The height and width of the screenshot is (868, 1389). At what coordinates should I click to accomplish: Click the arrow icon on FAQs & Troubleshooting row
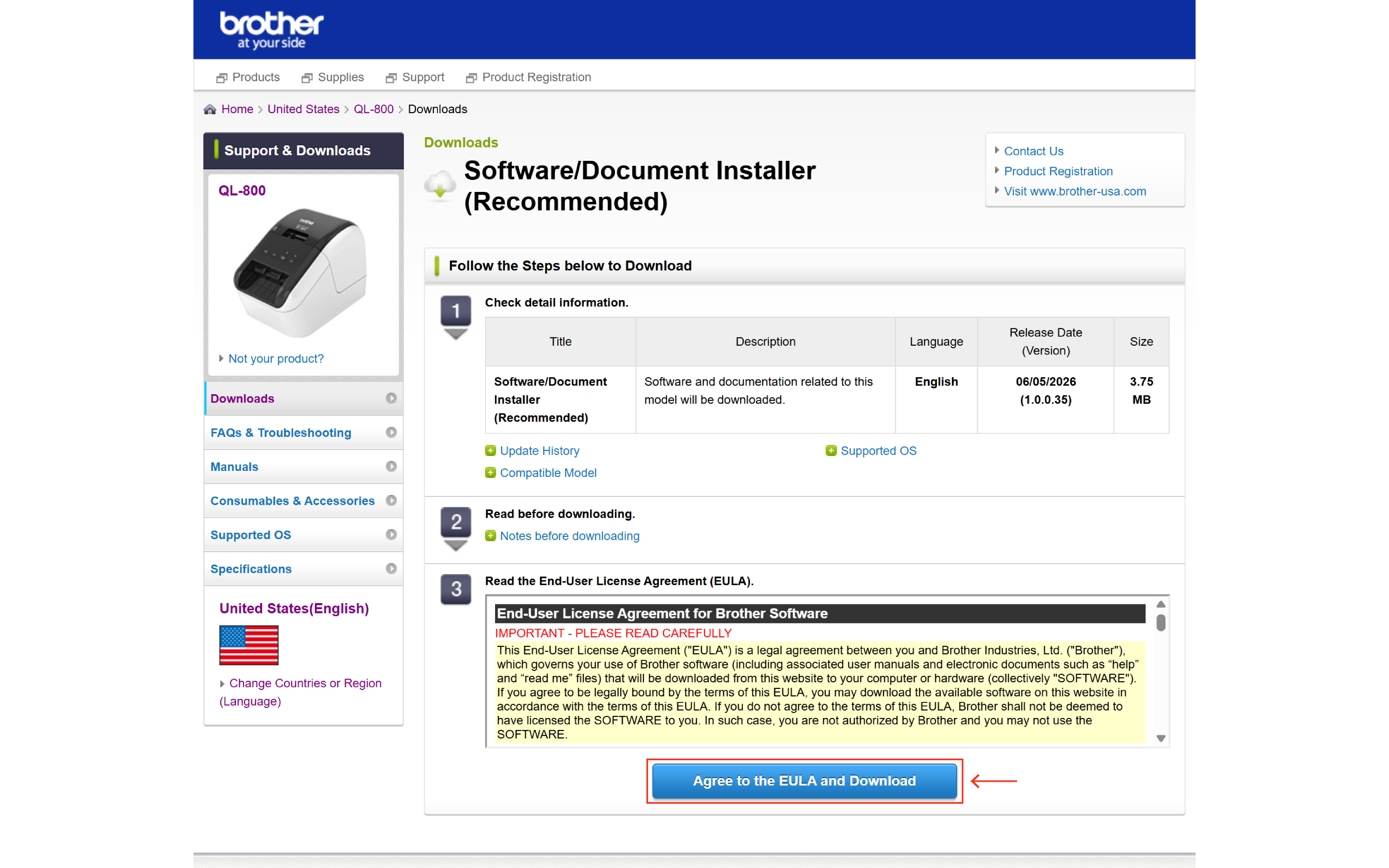pos(391,432)
